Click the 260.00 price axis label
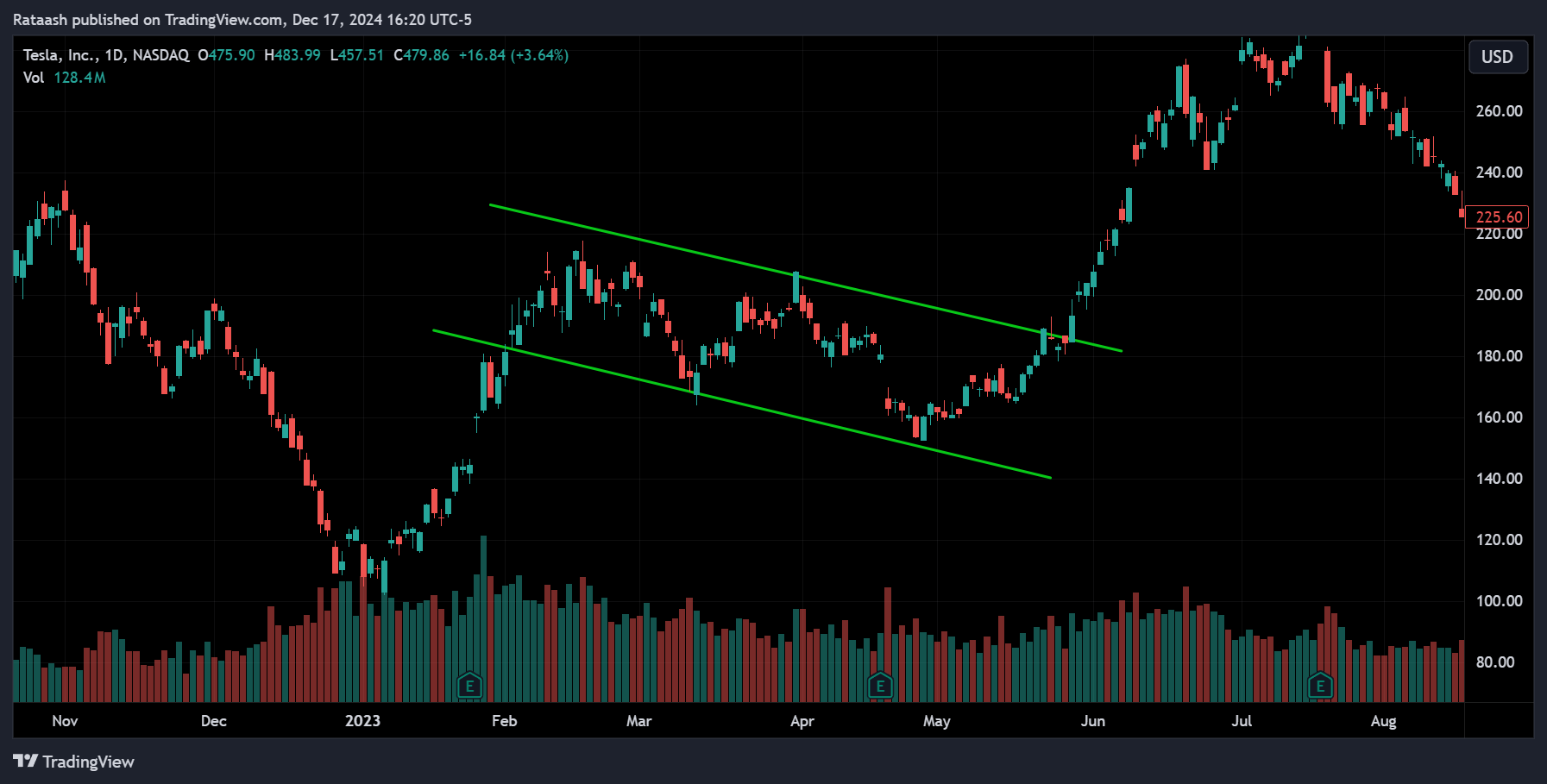The image size is (1547, 784). [x=1499, y=111]
